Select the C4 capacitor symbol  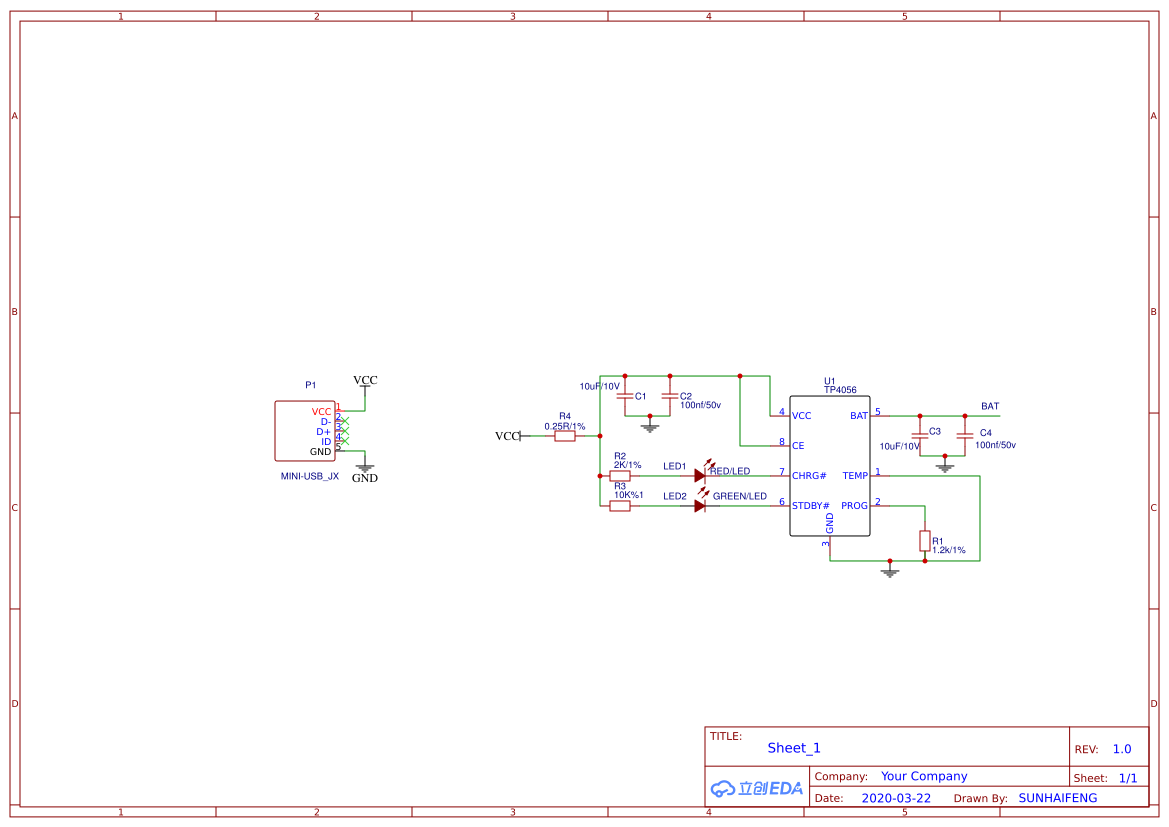click(965, 436)
